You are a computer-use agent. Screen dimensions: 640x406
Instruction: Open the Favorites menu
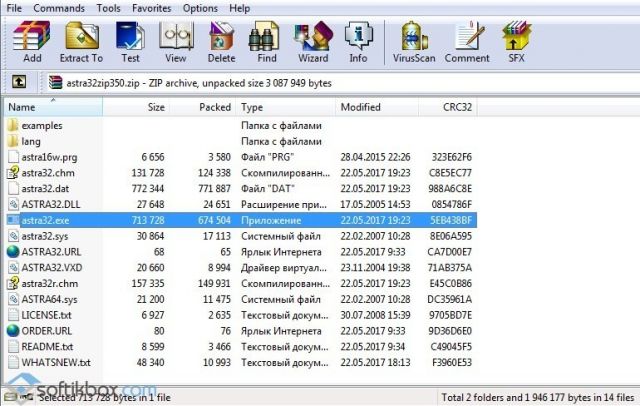tap(151, 8)
